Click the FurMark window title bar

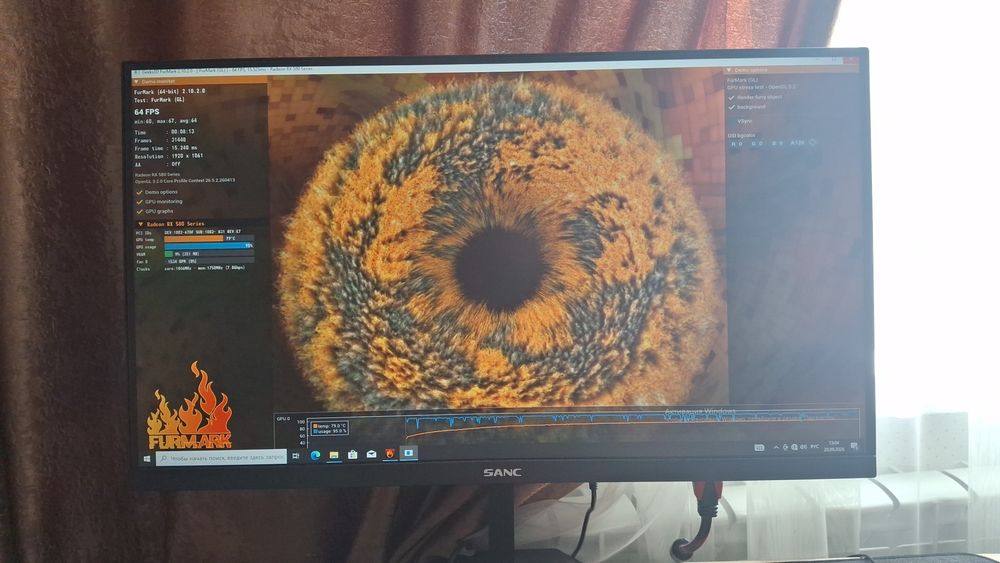click(485, 67)
